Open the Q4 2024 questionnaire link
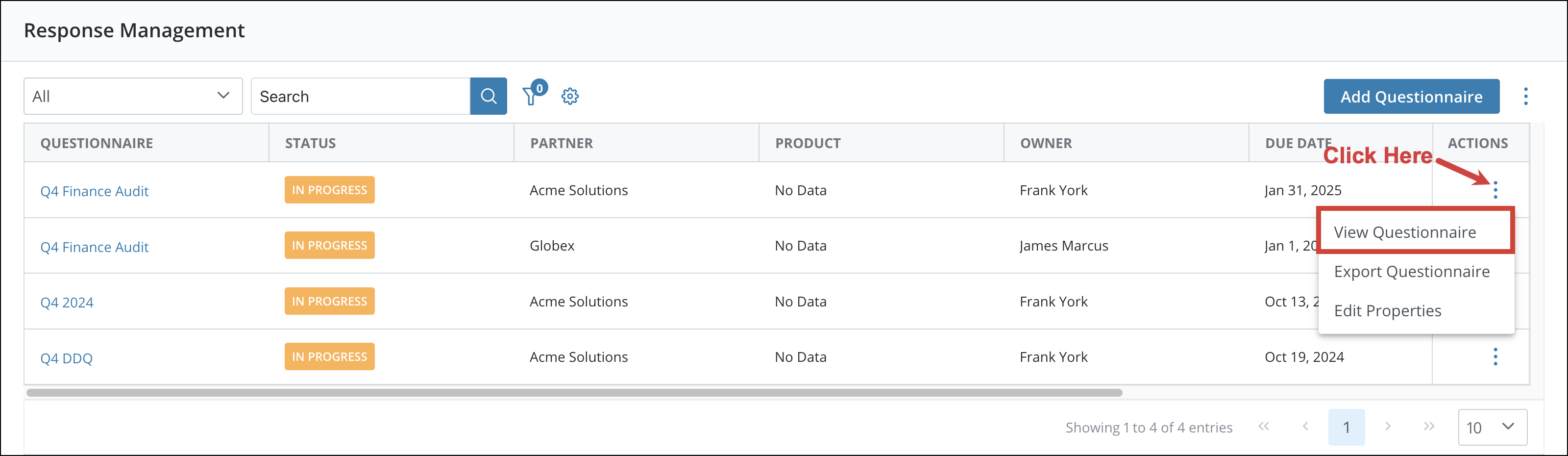 pos(67,302)
